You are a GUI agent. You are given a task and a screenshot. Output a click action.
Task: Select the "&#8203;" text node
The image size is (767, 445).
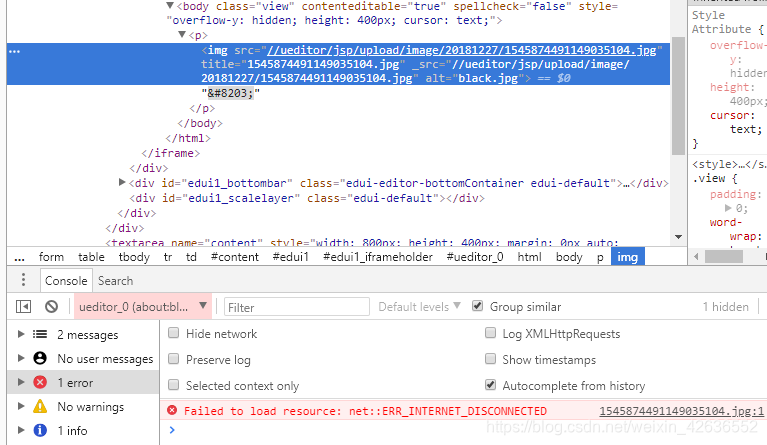[230, 93]
